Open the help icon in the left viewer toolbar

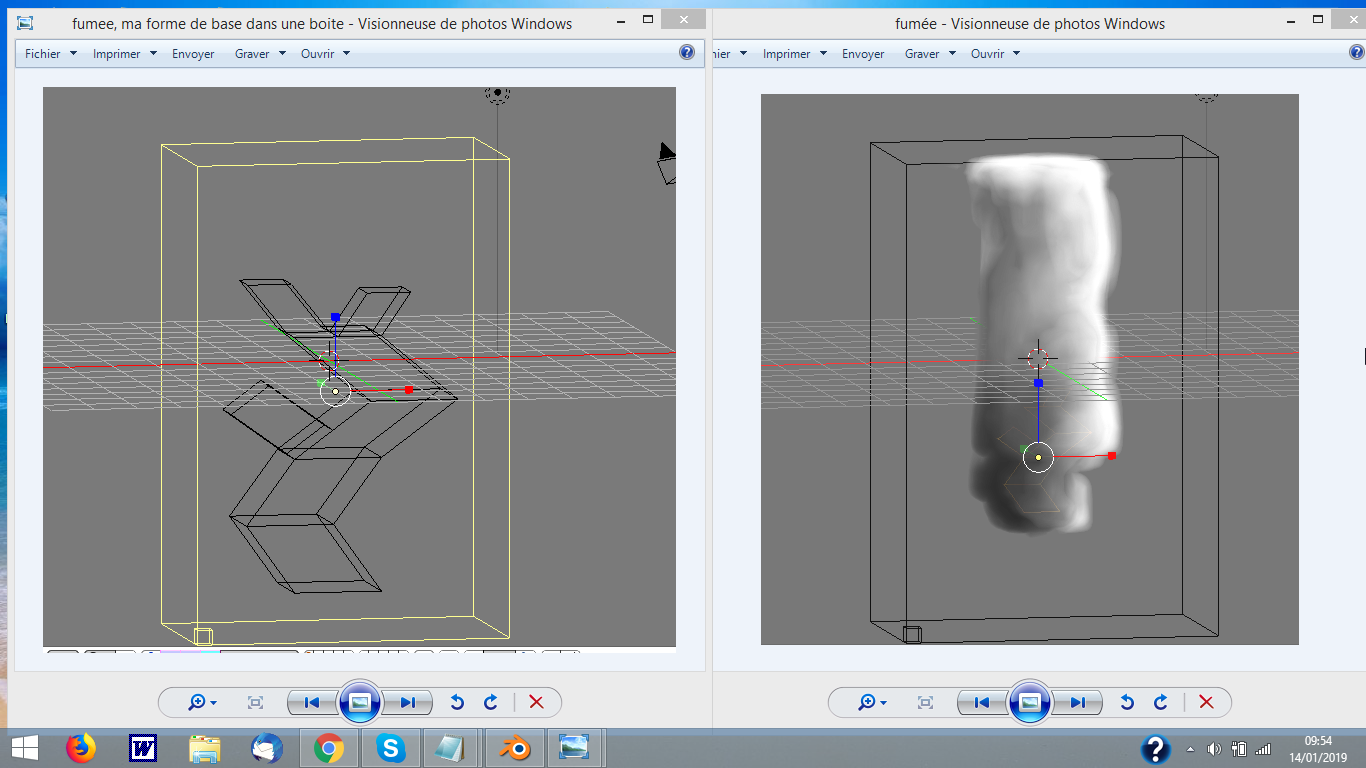tap(687, 53)
